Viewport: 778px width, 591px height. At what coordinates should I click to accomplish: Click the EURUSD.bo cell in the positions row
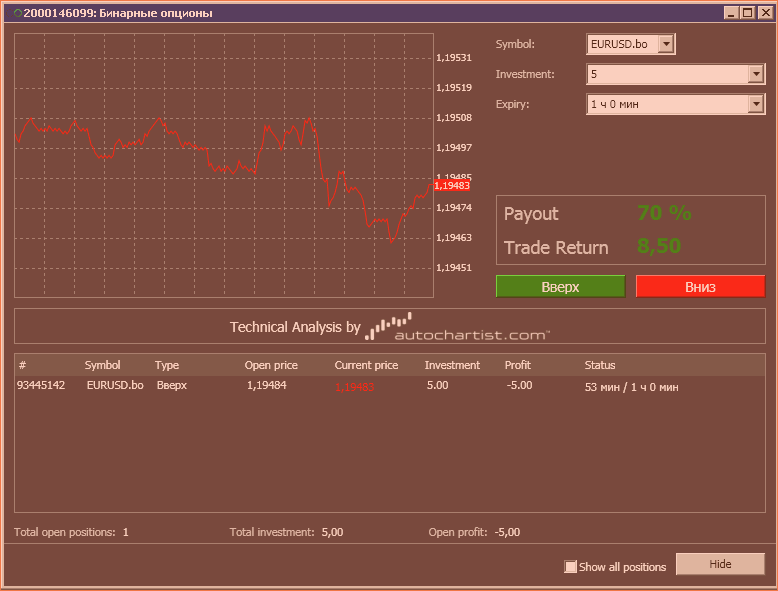[115, 386]
